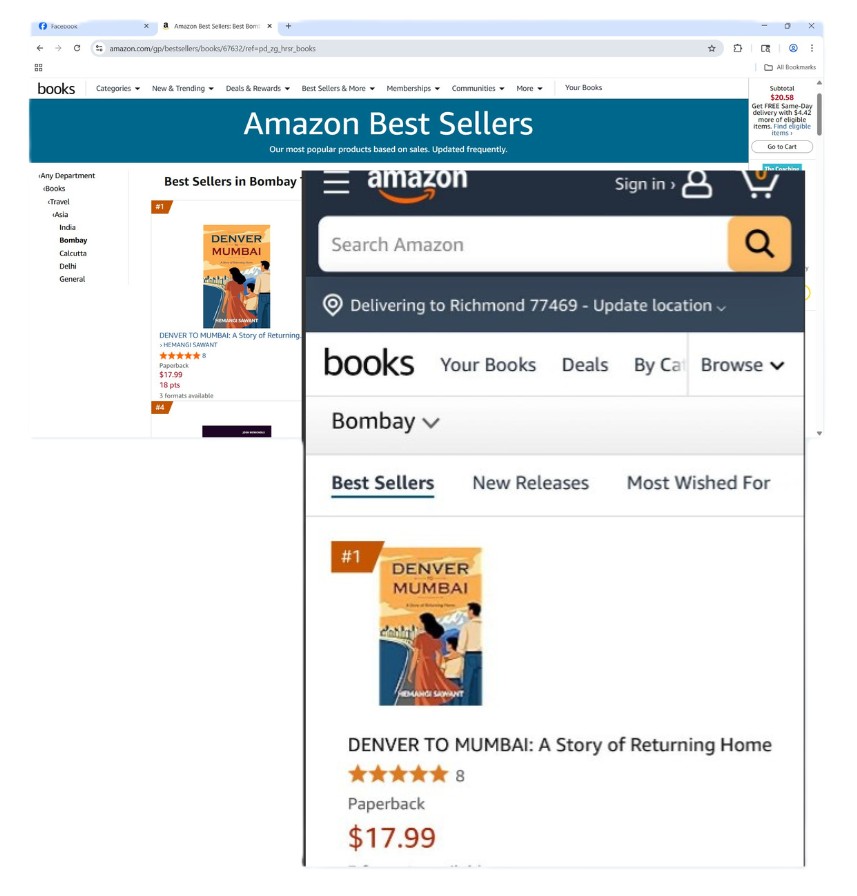
Task: Open the Categories dropdown menu
Action: tap(118, 89)
